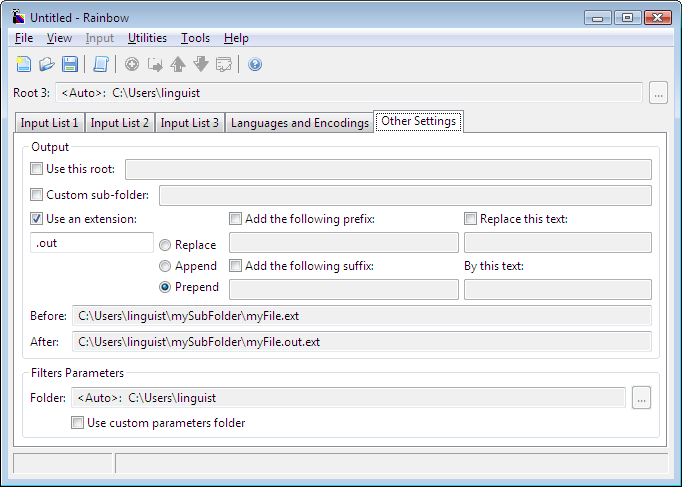682x487 pixels.
Task: Enable the Use this root checkbox
Action: tap(37, 169)
